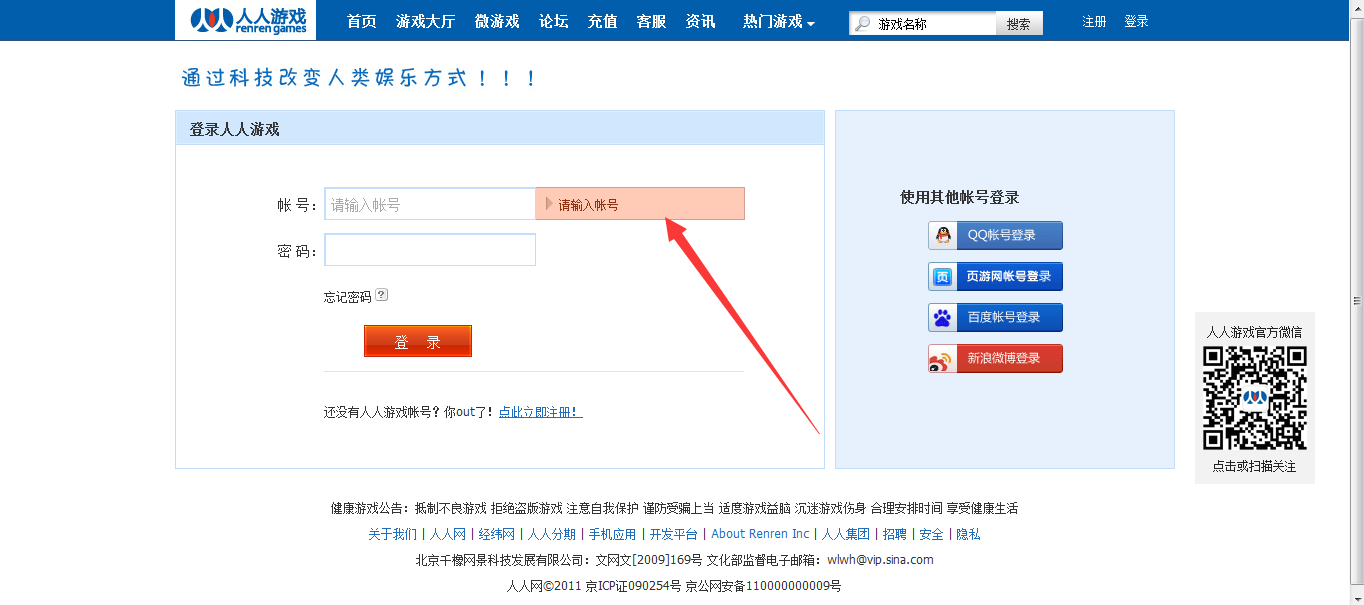Choose 百度帐号登录
Screen dimensions: 1364x605
(x=995, y=318)
